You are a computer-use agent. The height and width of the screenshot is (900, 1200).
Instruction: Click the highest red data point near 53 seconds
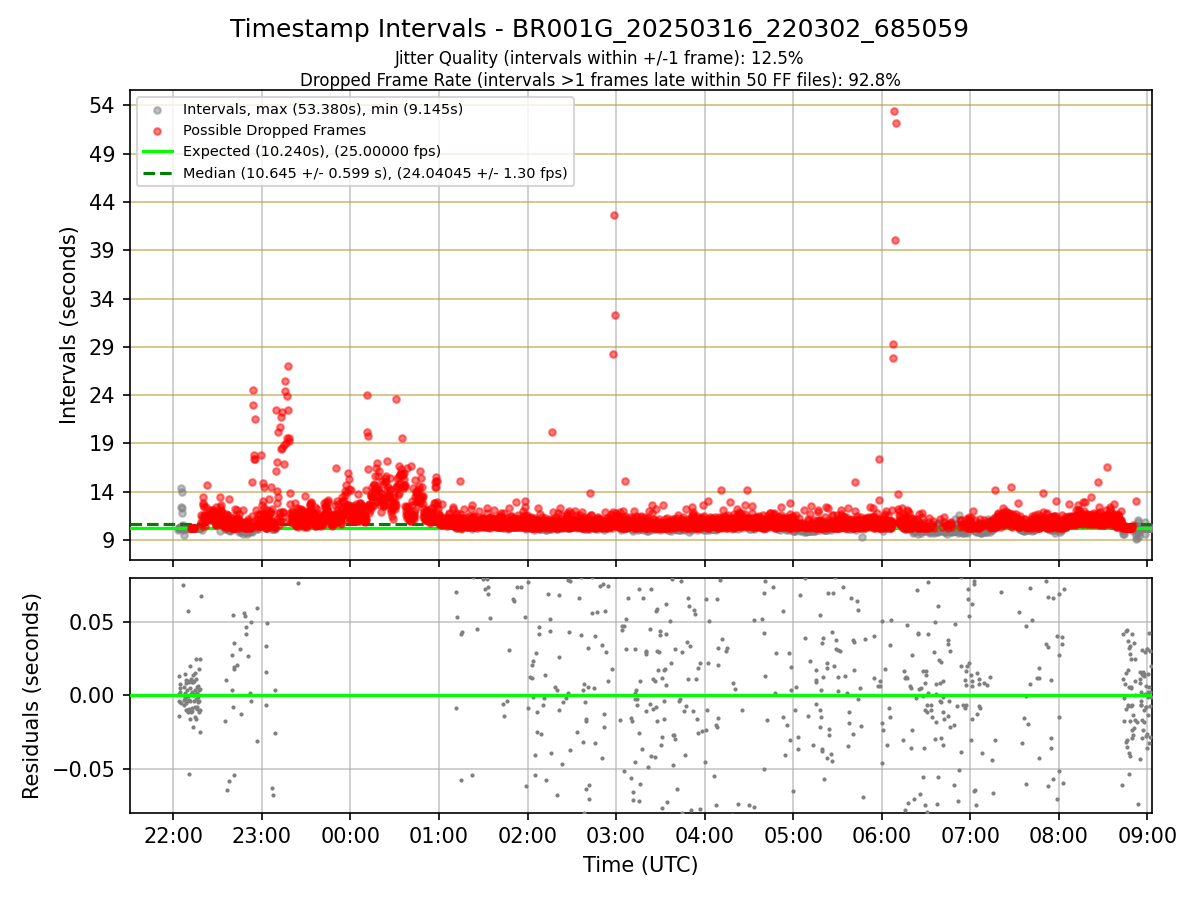coord(894,111)
